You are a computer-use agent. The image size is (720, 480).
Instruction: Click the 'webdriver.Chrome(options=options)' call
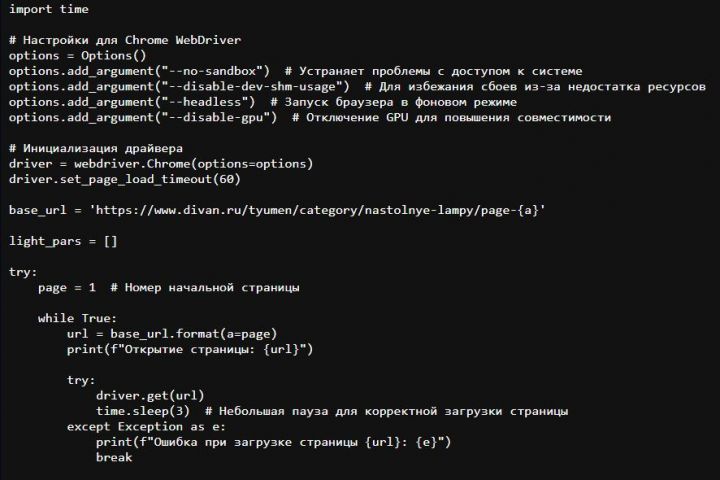(189, 163)
